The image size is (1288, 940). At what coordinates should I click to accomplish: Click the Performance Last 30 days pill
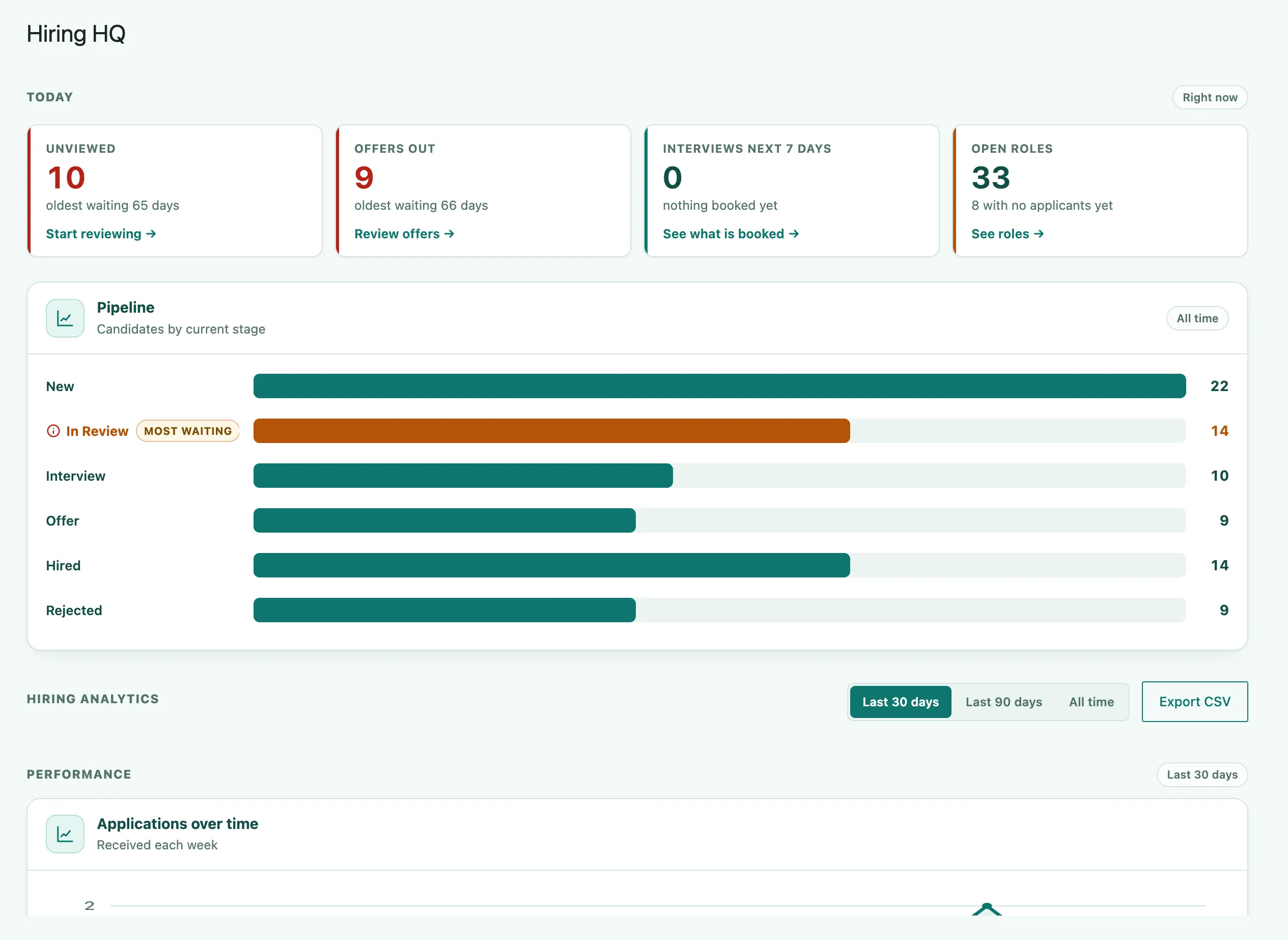[x=1201, y=775]
